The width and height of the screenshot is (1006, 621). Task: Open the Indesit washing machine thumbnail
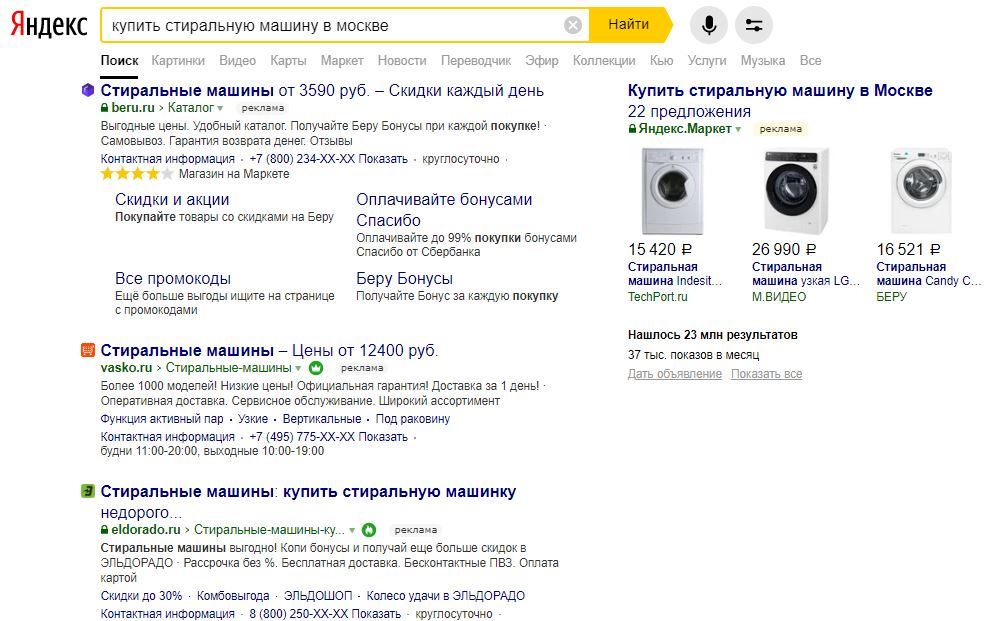[672, 191]
